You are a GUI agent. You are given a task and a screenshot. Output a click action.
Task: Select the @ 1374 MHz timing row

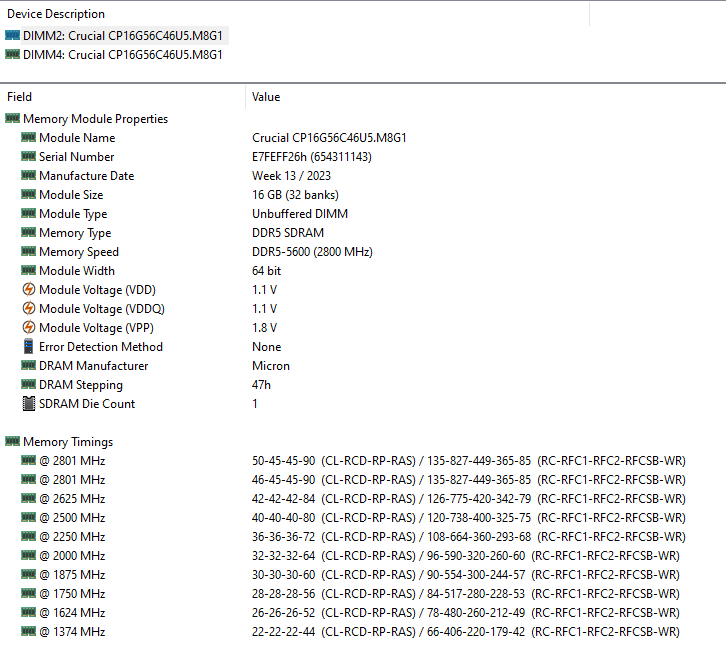click(71, 632)
